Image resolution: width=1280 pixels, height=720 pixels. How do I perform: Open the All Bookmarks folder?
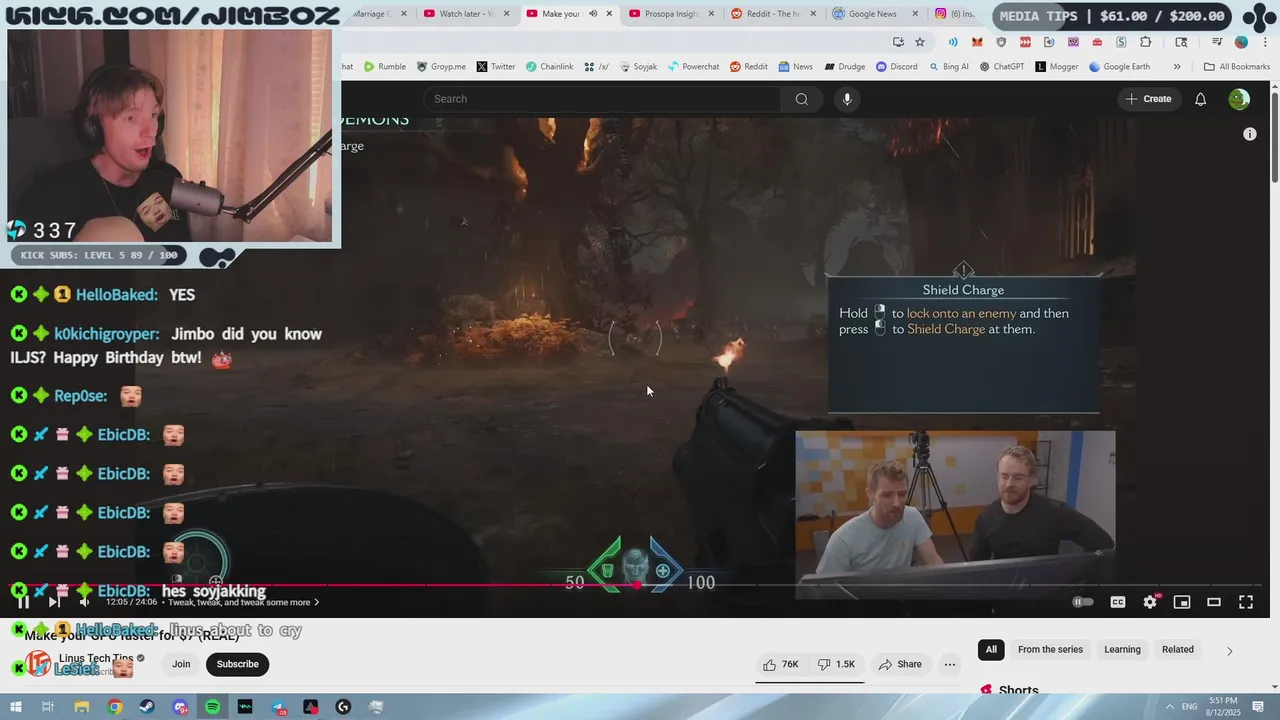click(1237, 67)
